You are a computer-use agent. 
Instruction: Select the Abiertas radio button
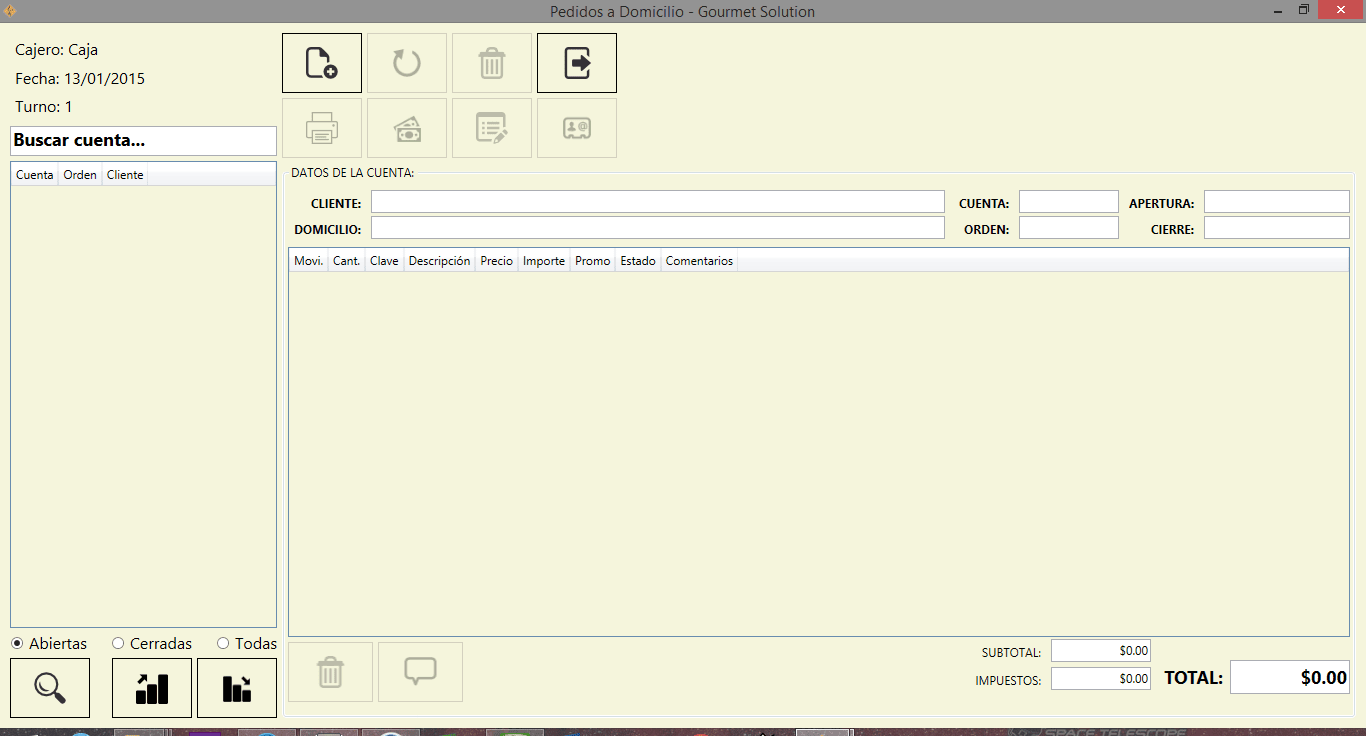coord(18,644)
